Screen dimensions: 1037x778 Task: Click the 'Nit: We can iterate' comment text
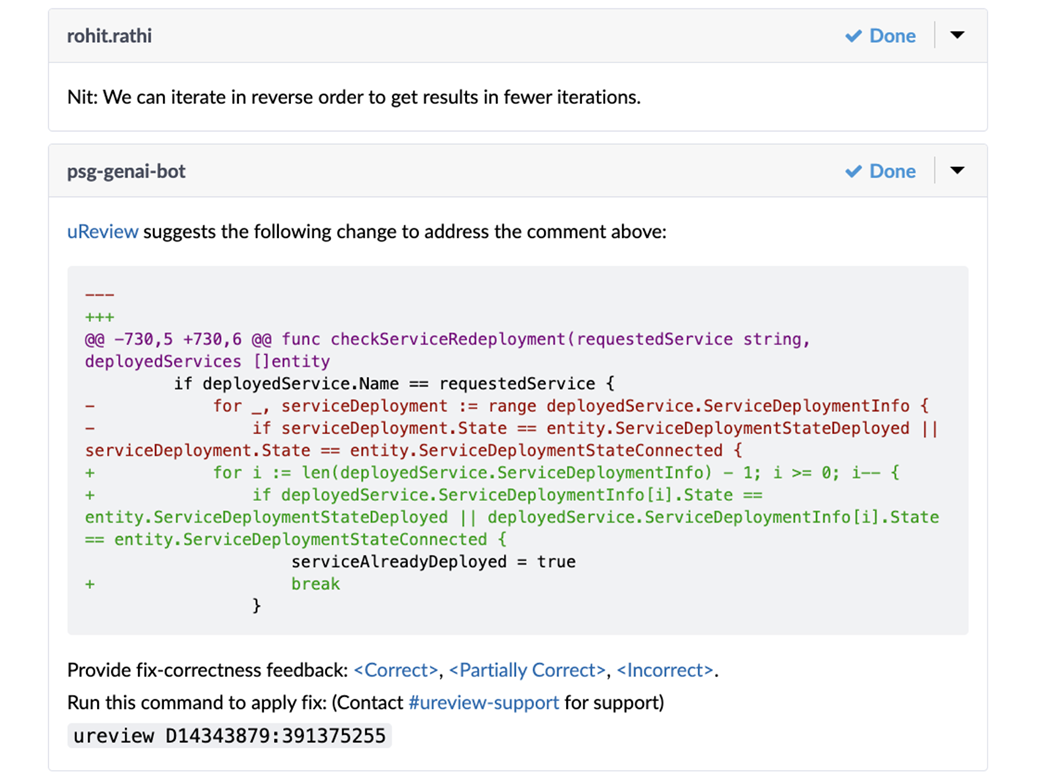pyautogui.click(x=353, y=97)
